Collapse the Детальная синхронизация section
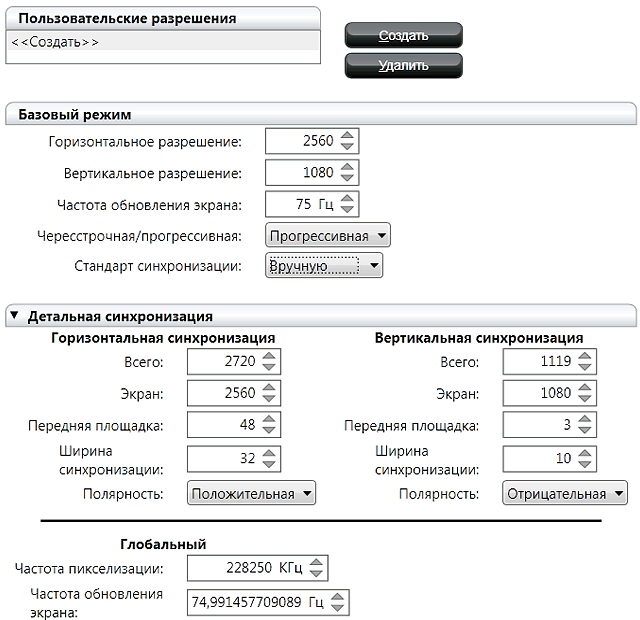 coord(14,316)
